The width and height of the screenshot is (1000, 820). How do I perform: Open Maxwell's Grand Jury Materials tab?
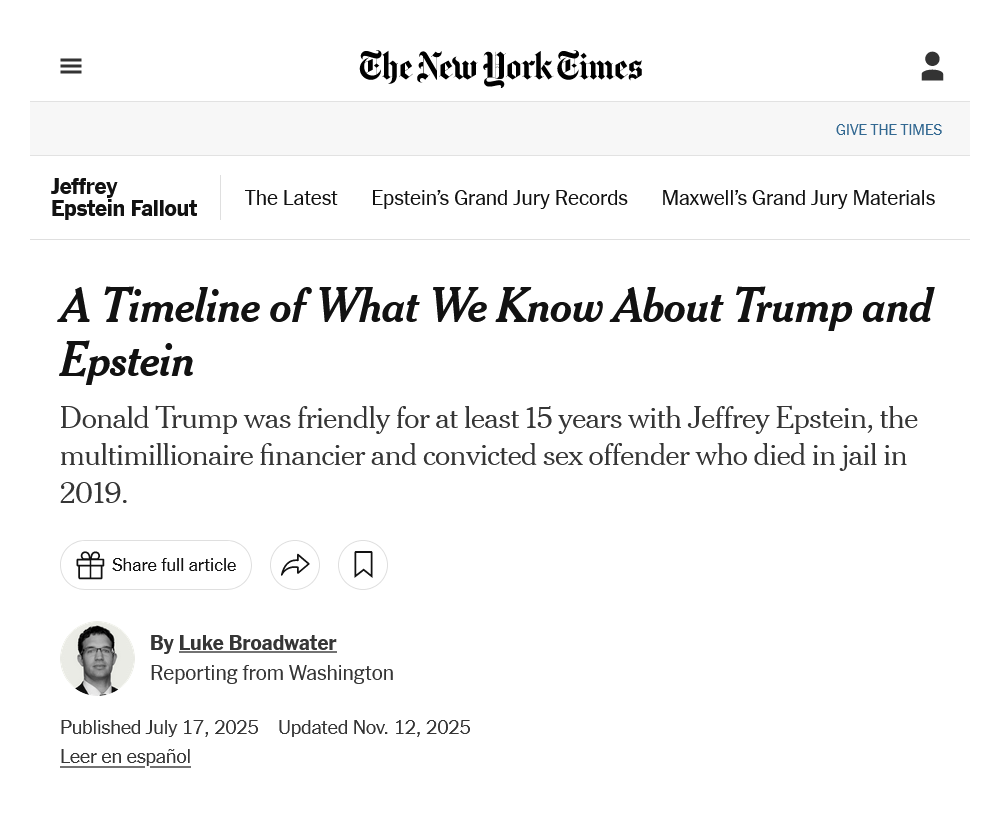(798, 198)
